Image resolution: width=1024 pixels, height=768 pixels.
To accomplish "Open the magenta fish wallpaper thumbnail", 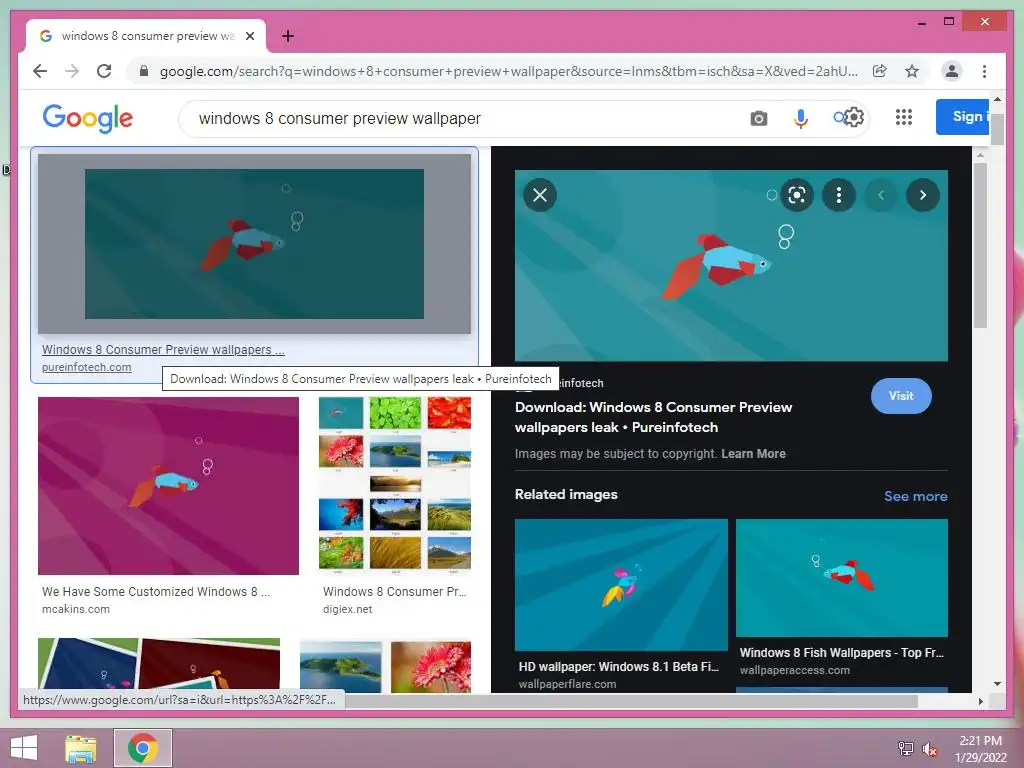I will click(168, 486).
